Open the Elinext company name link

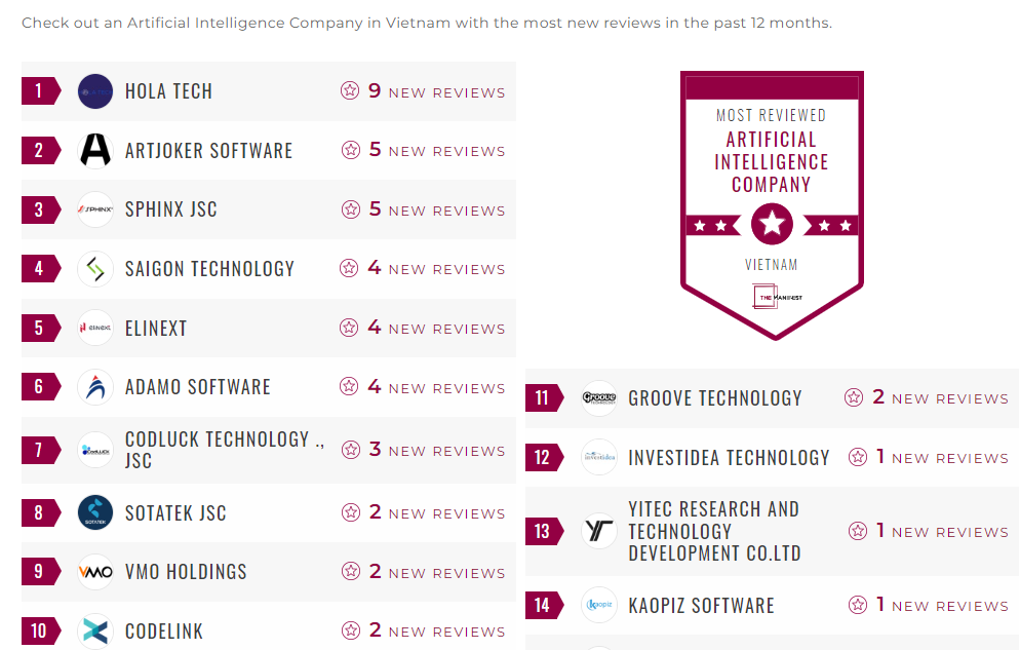click(x=156, y=328)
